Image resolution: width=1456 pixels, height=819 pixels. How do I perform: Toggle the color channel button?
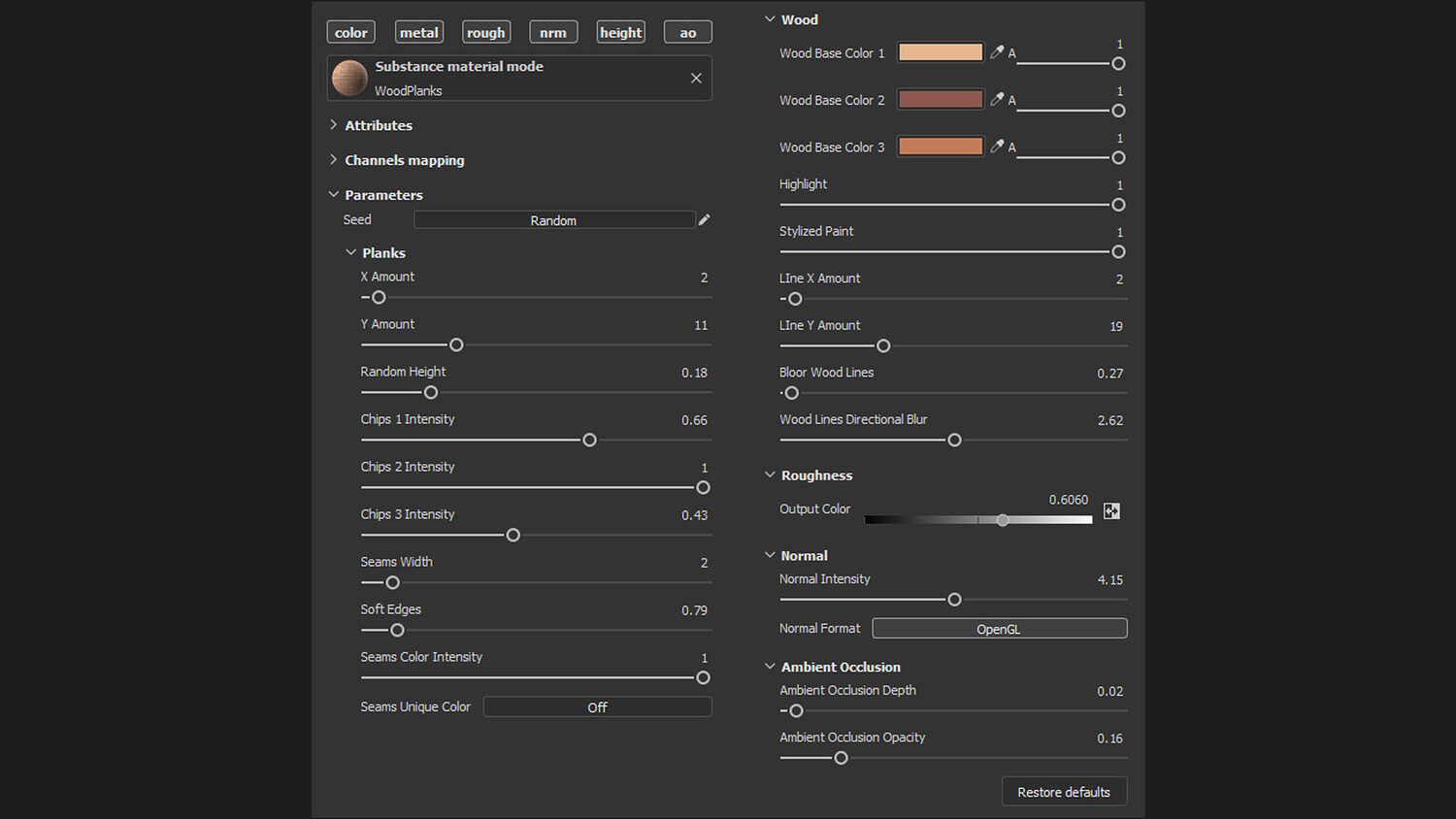[x=350, y=33]
